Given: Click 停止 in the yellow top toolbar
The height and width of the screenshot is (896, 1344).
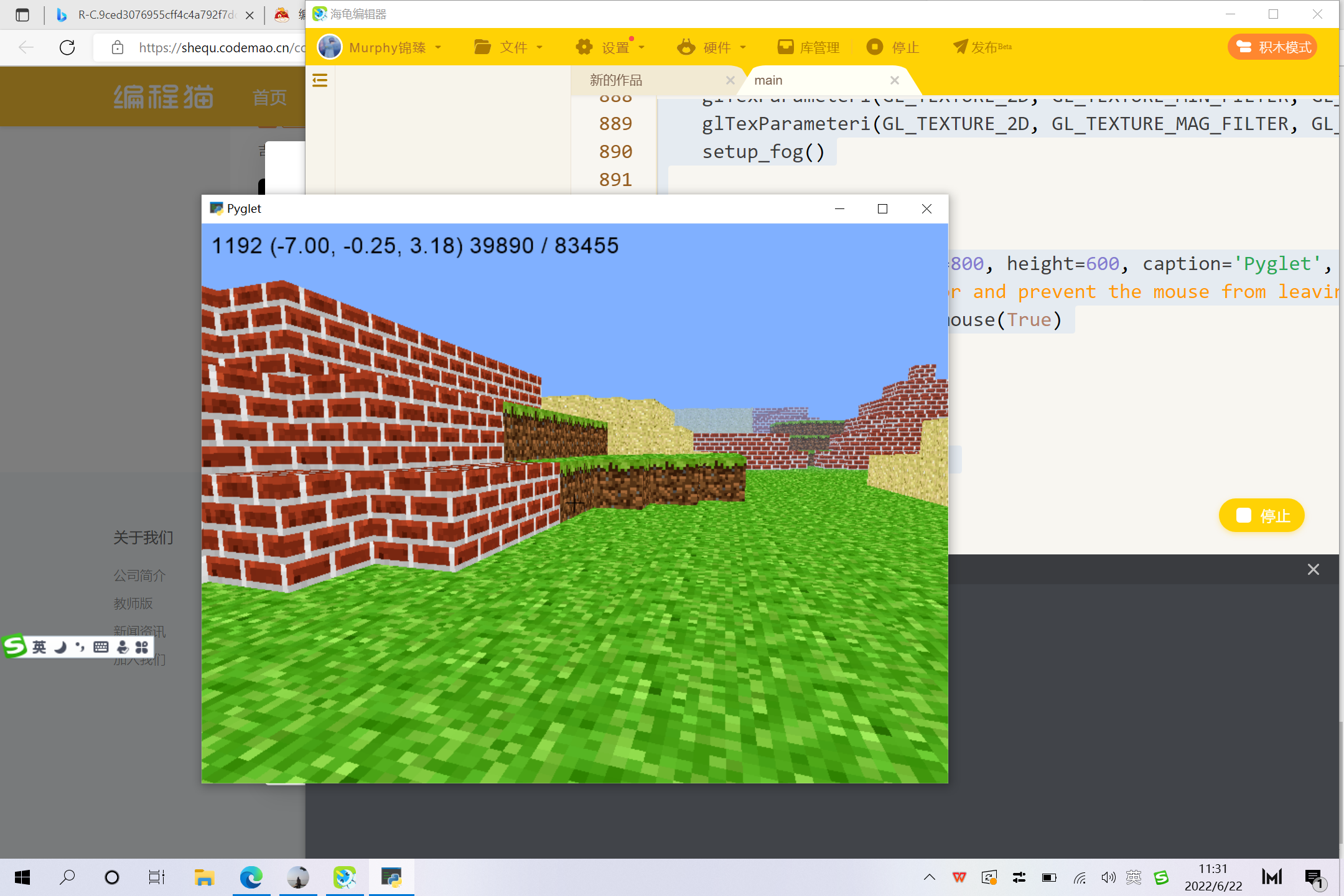Looking at the screenshot, I should [x=893, y=47].
